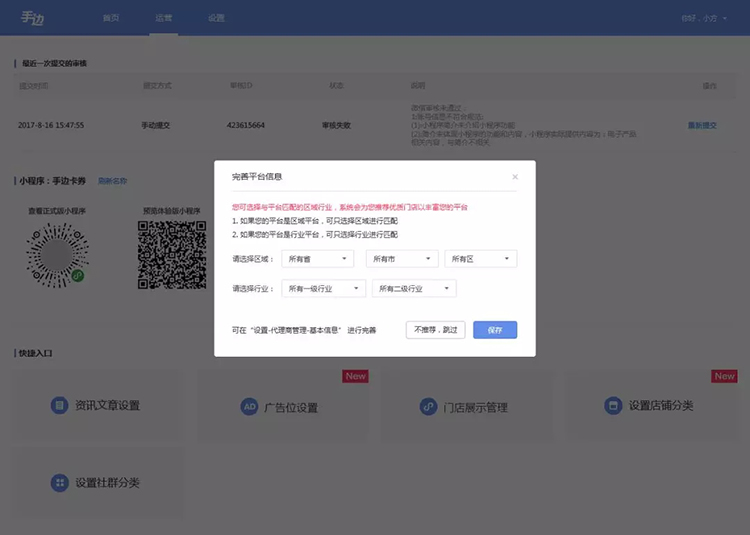
Task: Click the 资讯文章设置 icon
Action: click(x=59, y=405)
